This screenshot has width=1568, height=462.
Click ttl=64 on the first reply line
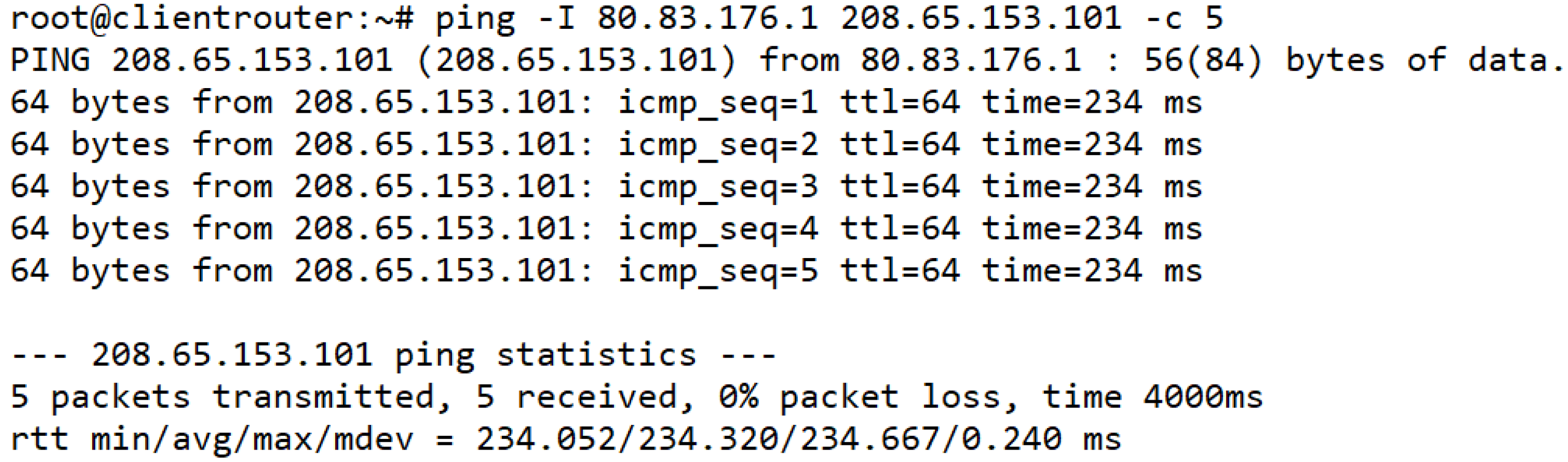900,102
